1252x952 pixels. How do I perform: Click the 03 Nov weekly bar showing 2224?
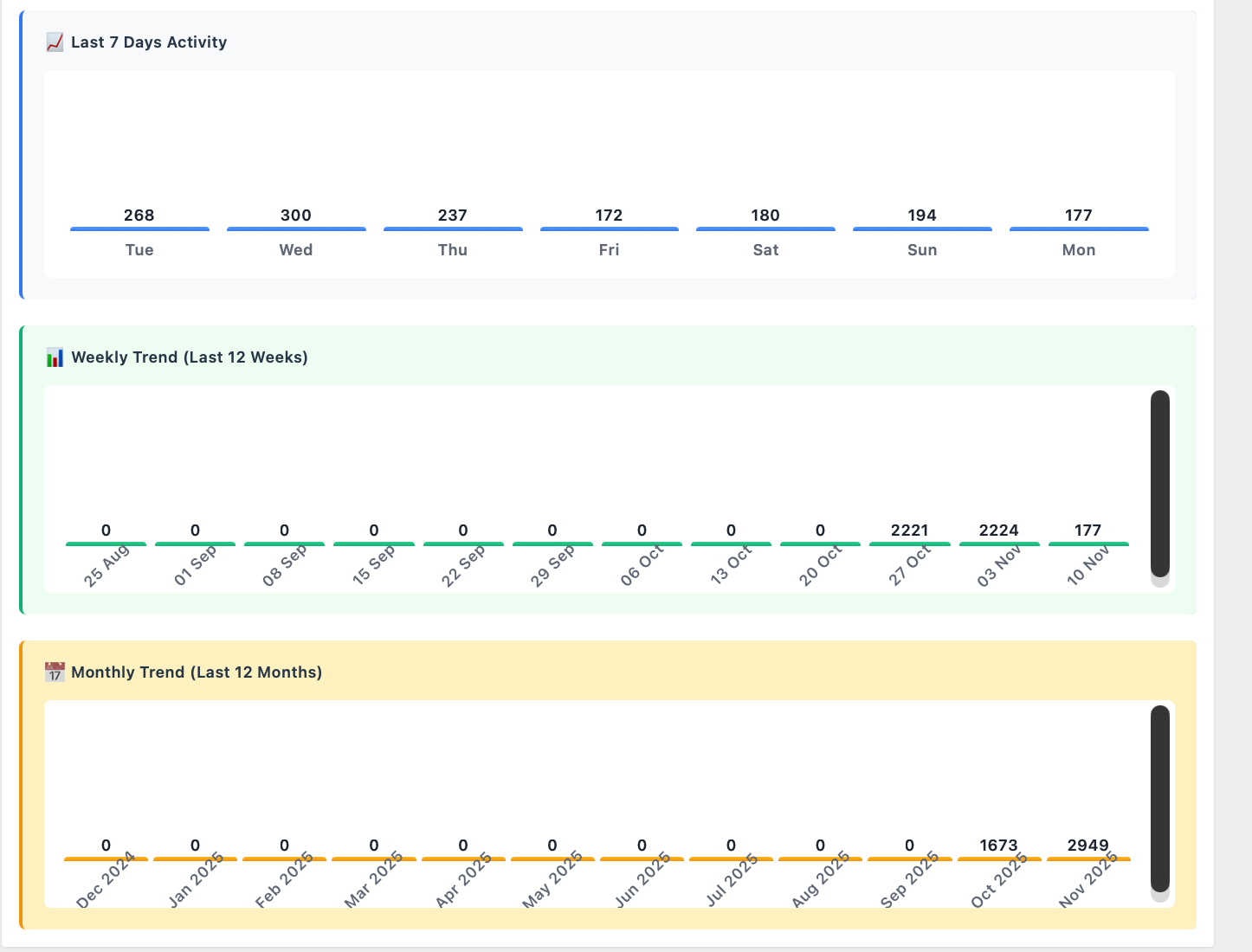tap(998, 544)
